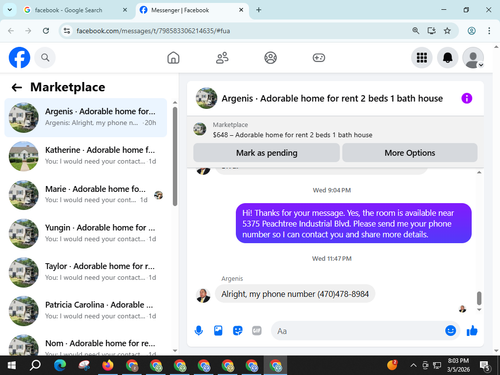Open Facebook search magnifier
The width and height of the screenshot is (500, 375).
click(x=45, y=58)
